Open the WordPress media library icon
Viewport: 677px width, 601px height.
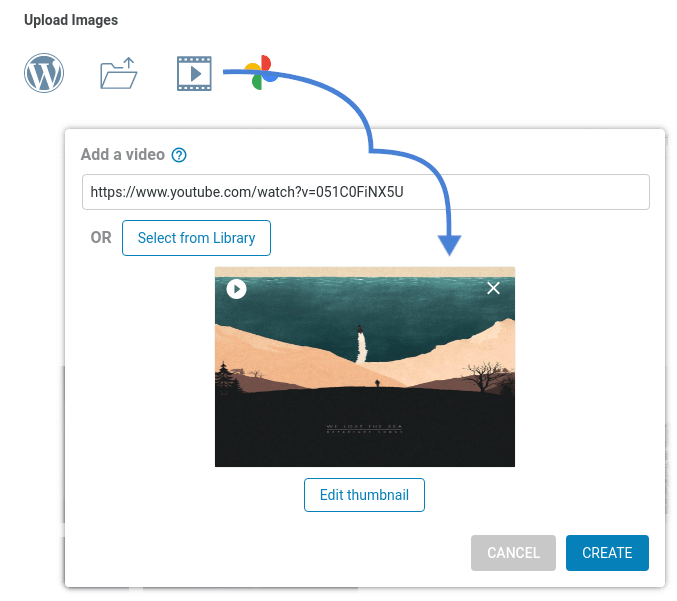pos(44,73)
